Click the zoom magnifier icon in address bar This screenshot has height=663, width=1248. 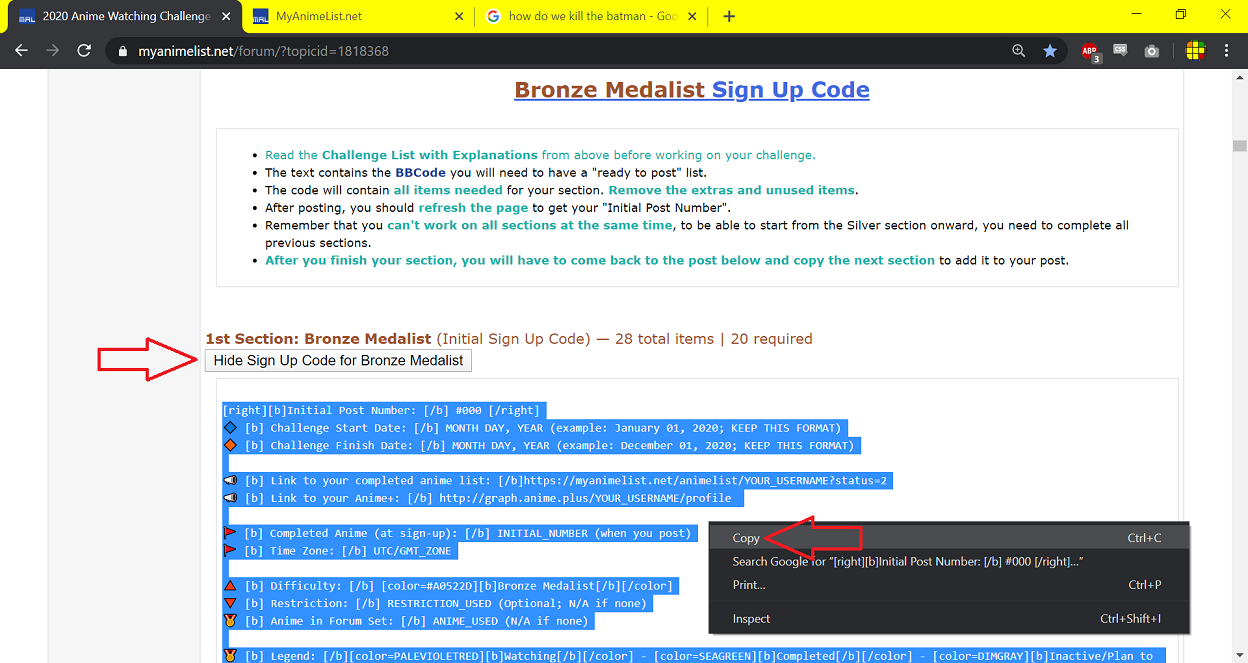1018,51
